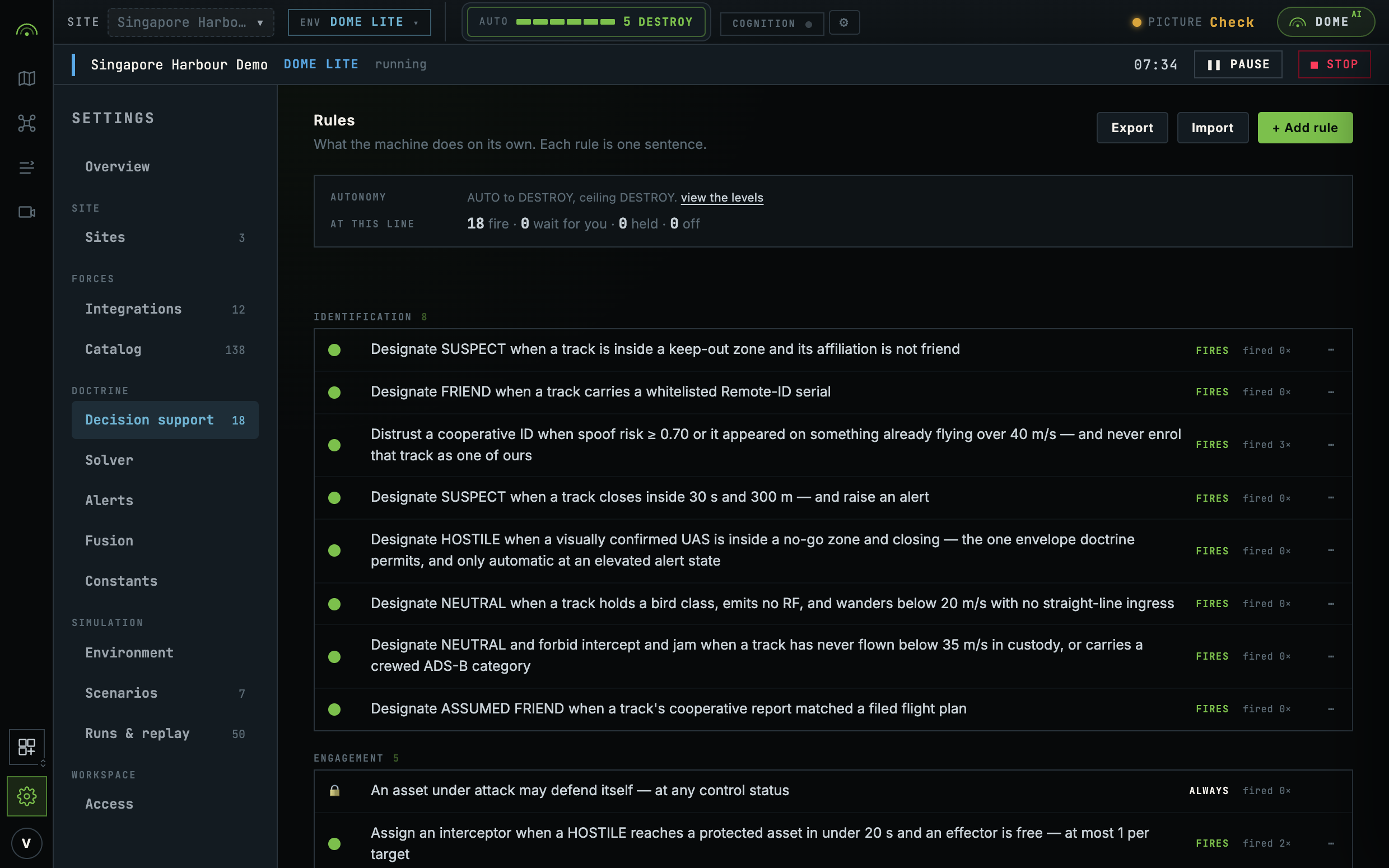1389x868 pixels.
Task: Expand the panel switcher chevron
Action: pos(43,763)
